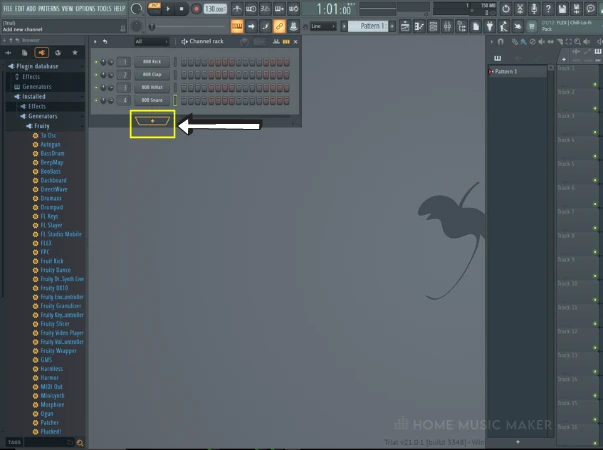The height and width of the screenshot is (450, 603).
Task: Open the Pattern 1 selector
Action: [x=368, y=26]
